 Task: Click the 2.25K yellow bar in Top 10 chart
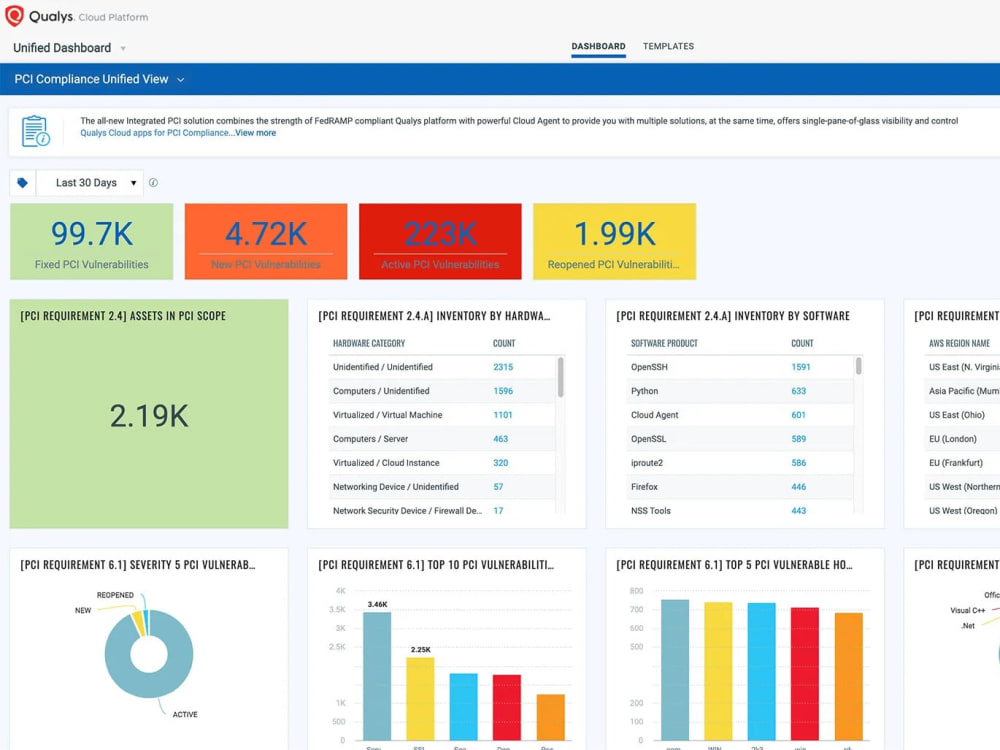coord(420,699)
